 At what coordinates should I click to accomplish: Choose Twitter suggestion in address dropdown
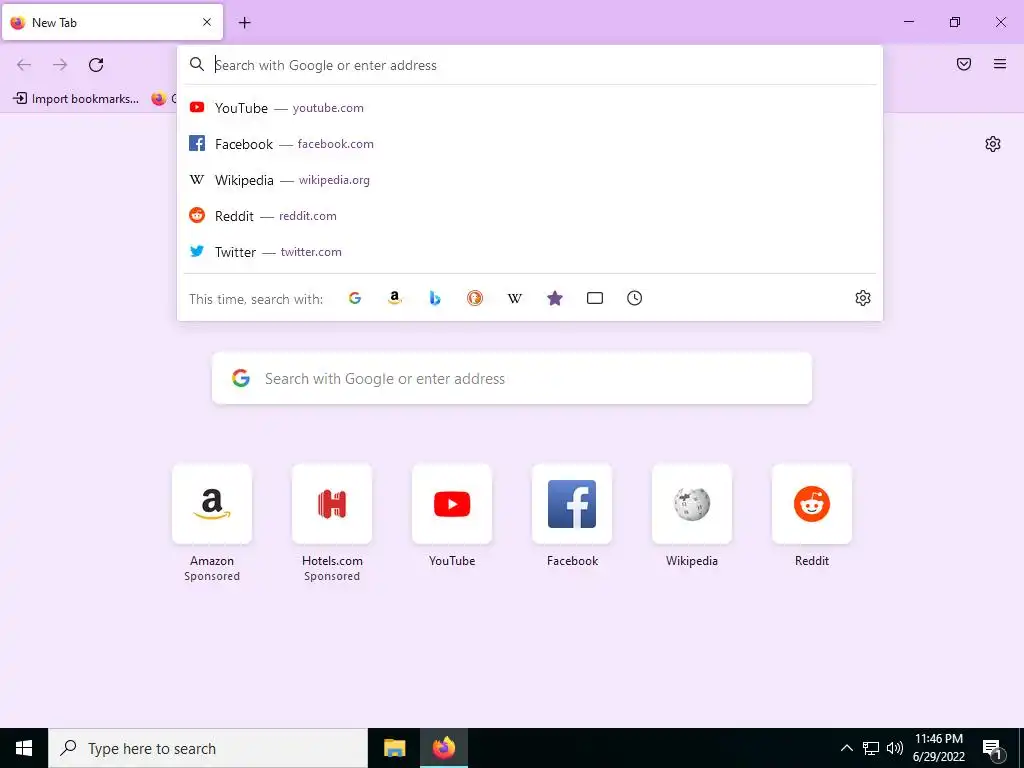[530, 251]
